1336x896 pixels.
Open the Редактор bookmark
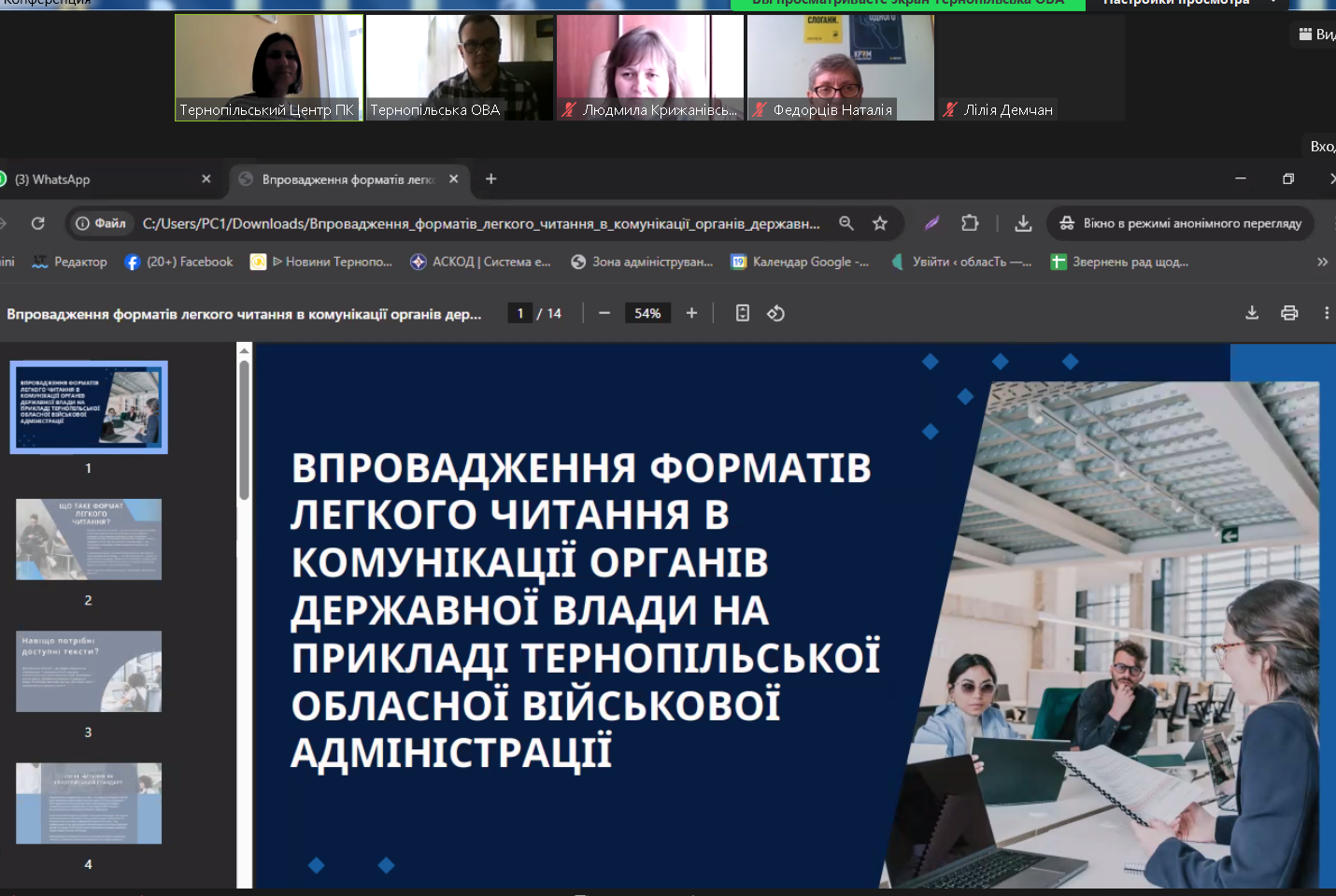coord(70,262)
